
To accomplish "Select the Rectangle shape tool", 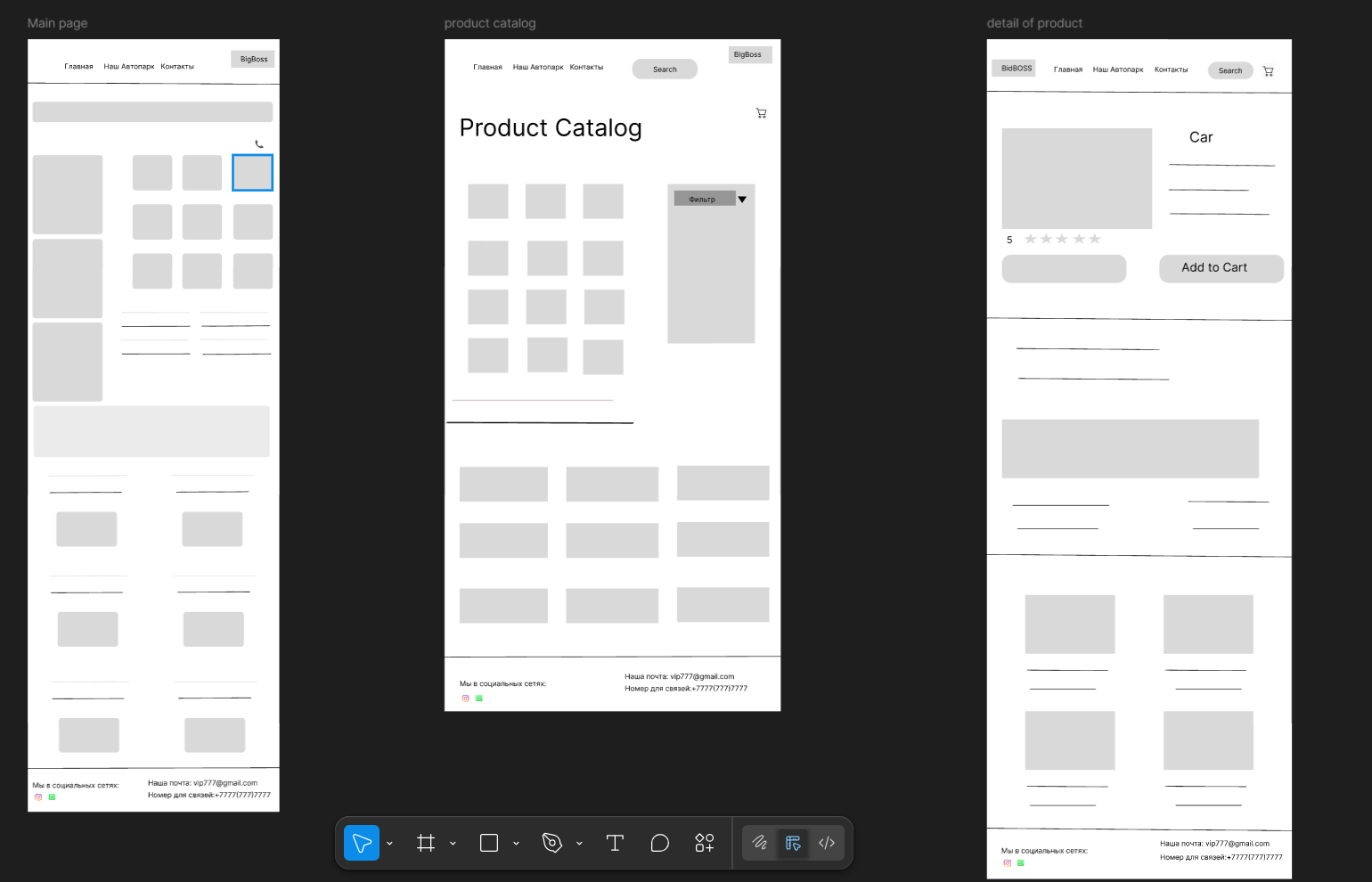I will click(489, 843).
